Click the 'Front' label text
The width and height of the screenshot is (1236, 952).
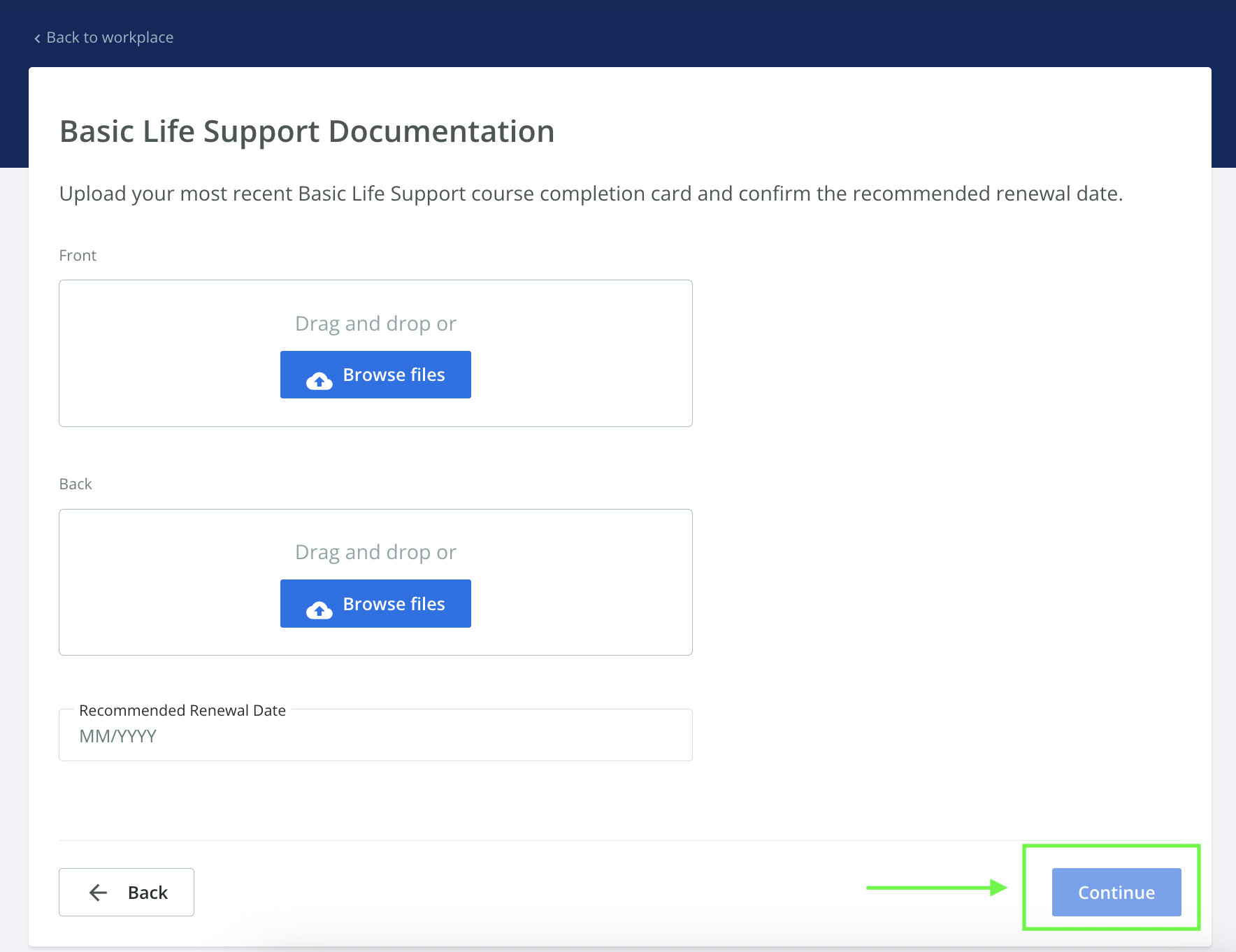click(x=78, y=255)
